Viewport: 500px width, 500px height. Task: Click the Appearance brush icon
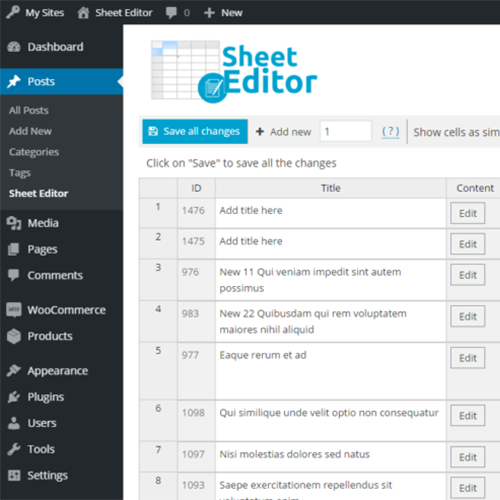(14, 371)
